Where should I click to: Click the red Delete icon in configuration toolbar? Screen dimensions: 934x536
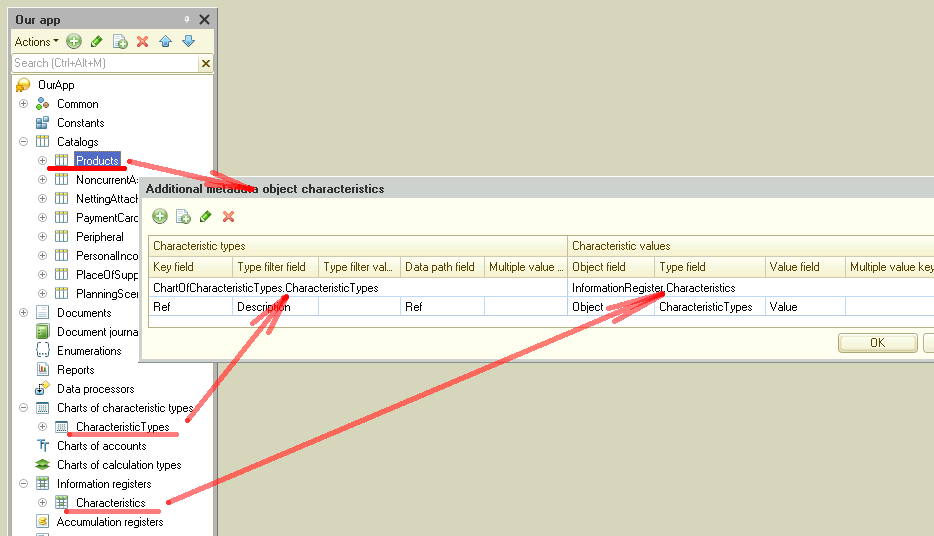click(x=142, y=42)
